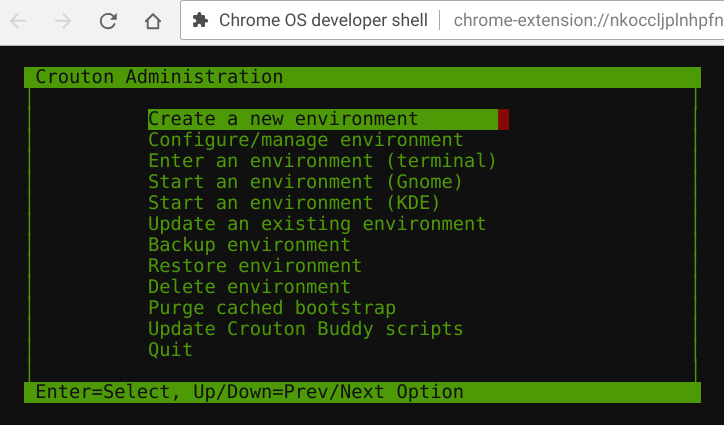
Task: Choose 'Start an environment (Gnome)'
Action: (305, 182)
